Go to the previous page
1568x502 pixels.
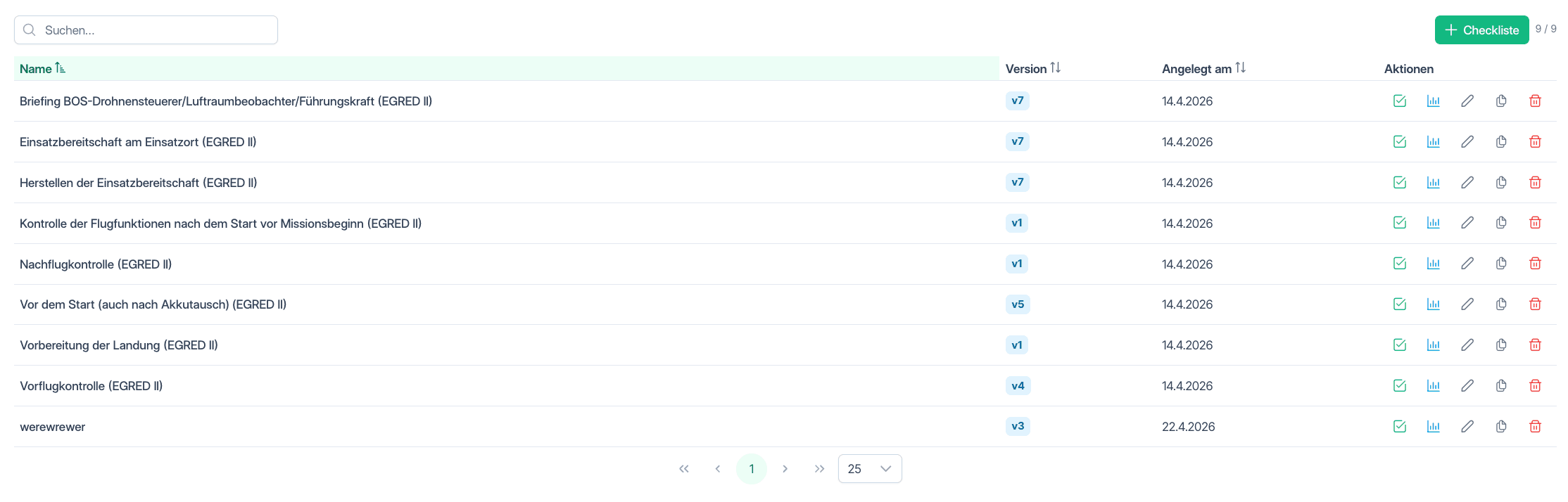pos(717,468)
